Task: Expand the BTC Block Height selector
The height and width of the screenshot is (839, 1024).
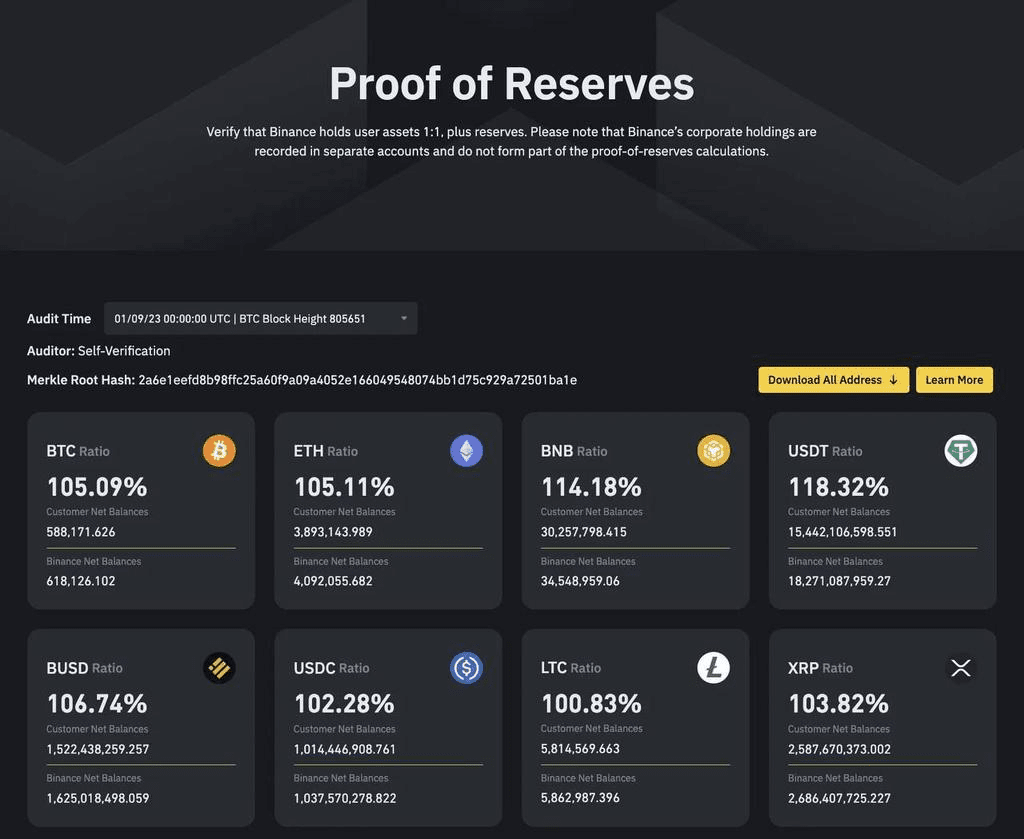Action: click(403, 318)
